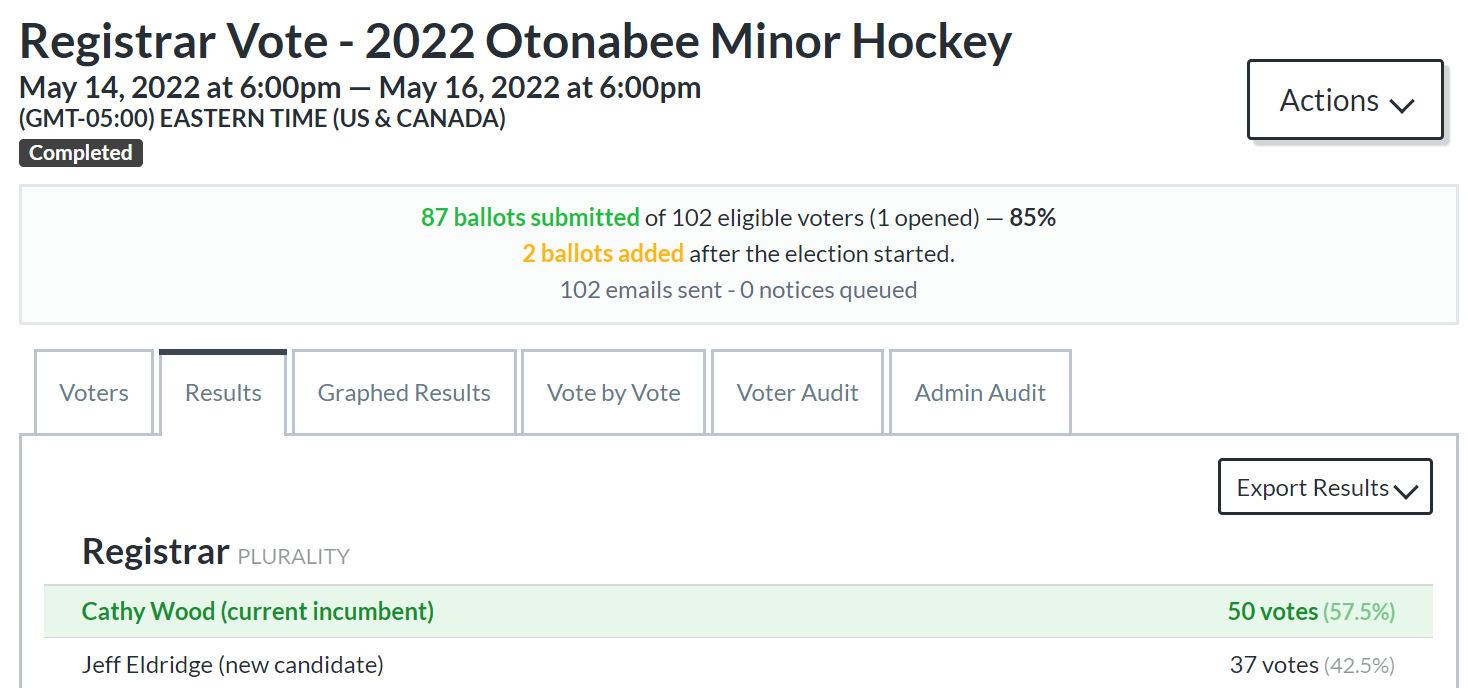Open the Graphed Results tab
Screen dimensions: 1468x688
(x=403, y=392)
